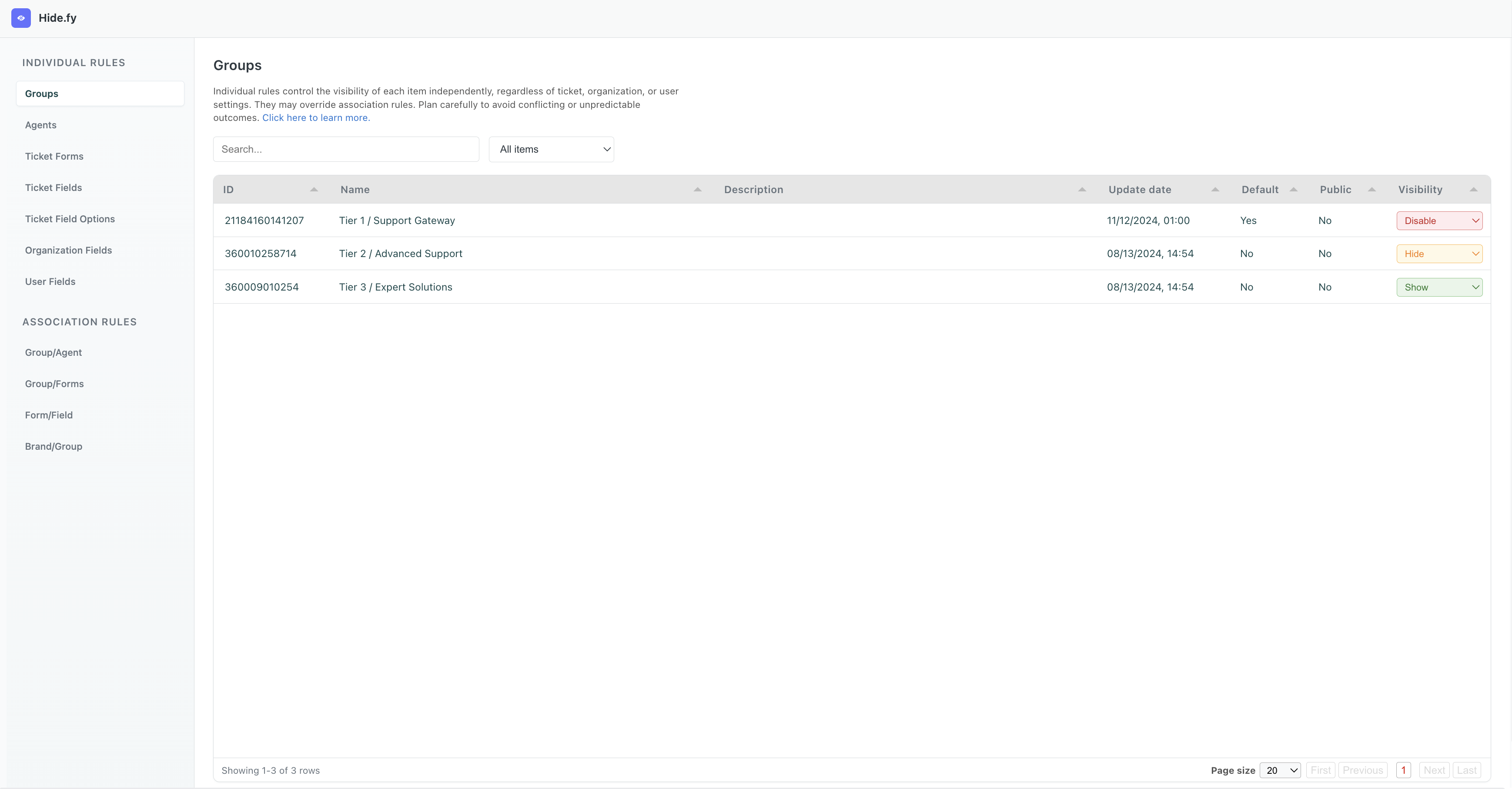Change Page size dropdown value
This screenshot has width=1512, height=789.
click(x=1280, y=770)
